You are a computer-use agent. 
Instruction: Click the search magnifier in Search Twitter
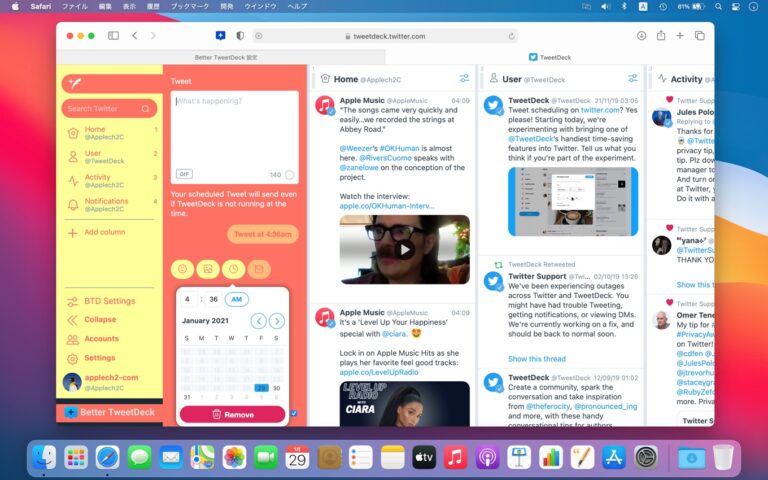(x=145, y=109)
